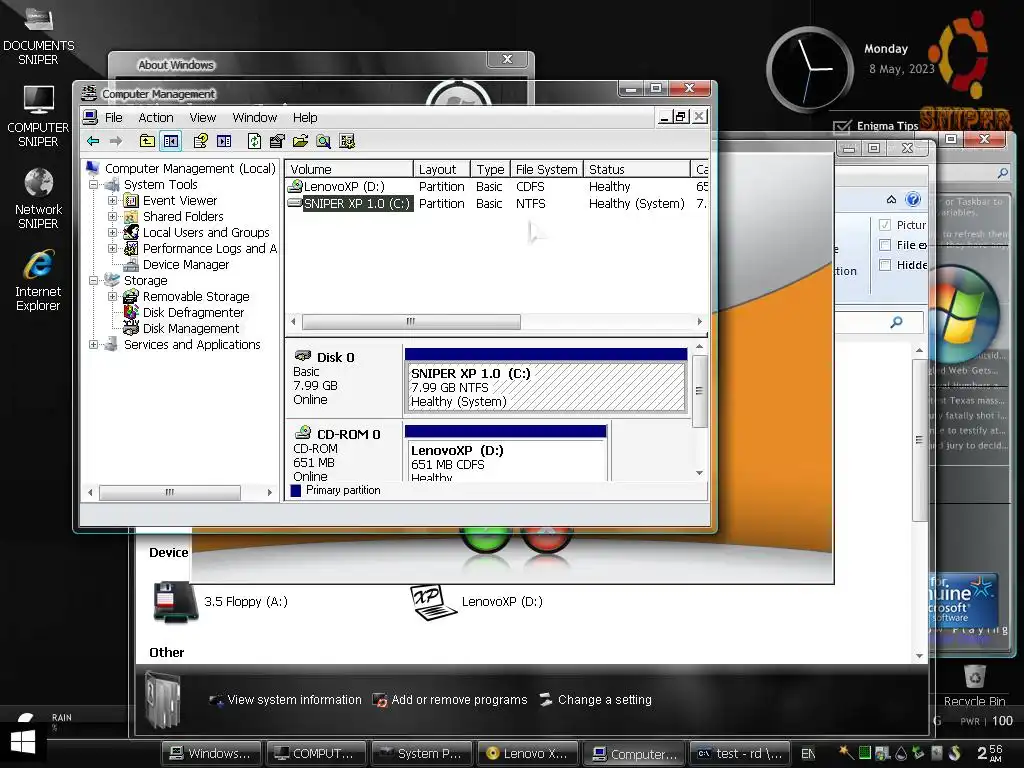
Task: Click the Windows start button
Action: tap(23, 742)
